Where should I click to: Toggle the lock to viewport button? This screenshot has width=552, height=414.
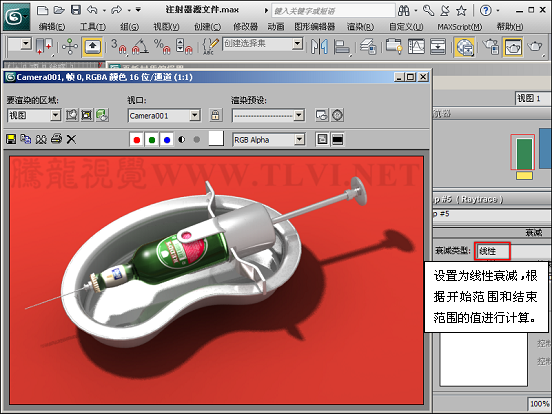(x=215, y=115)
